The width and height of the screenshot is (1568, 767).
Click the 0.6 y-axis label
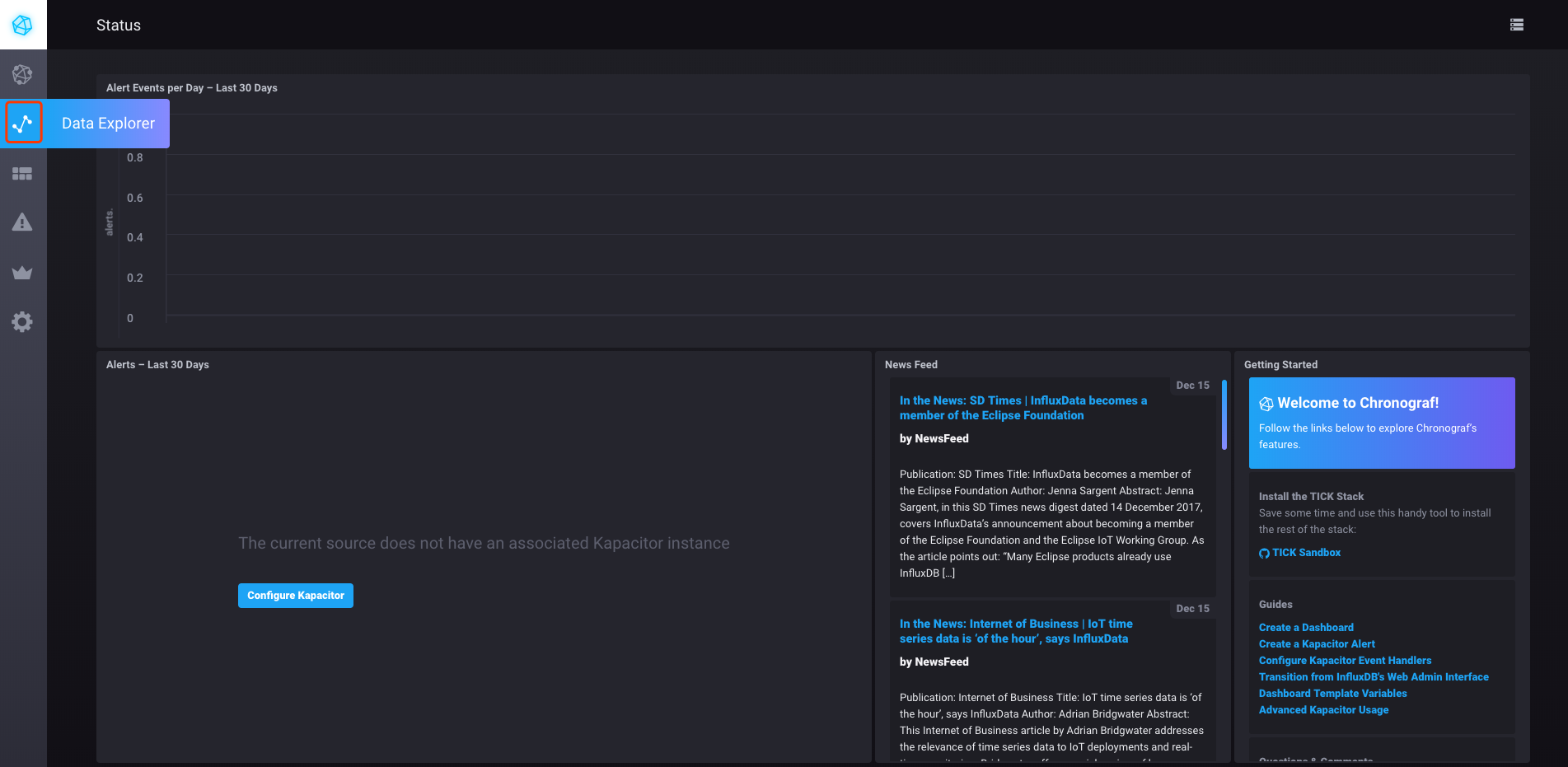(x=135, y=199)
